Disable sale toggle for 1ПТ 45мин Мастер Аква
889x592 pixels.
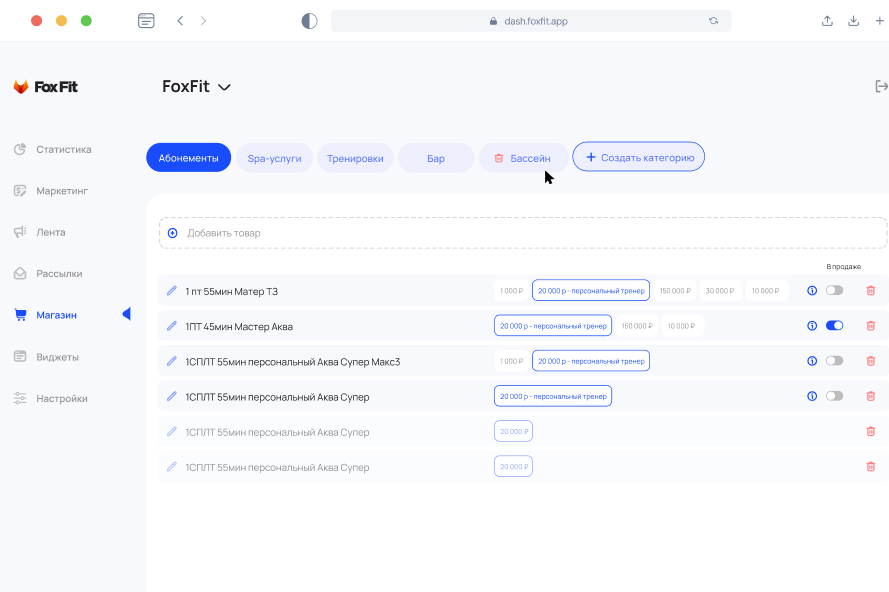click(x=835, y=325)
